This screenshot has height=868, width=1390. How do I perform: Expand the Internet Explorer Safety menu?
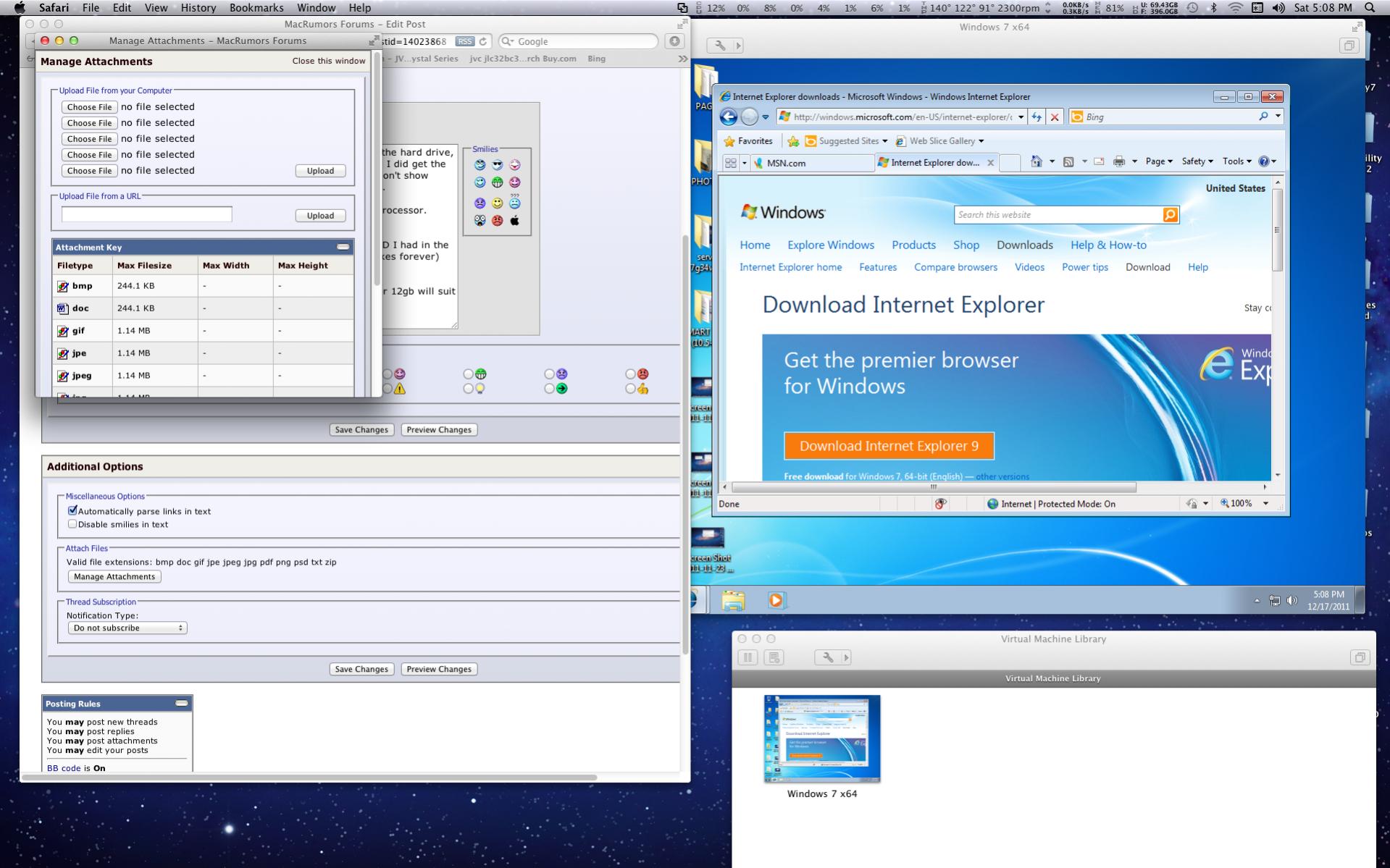click(1197, 161)
